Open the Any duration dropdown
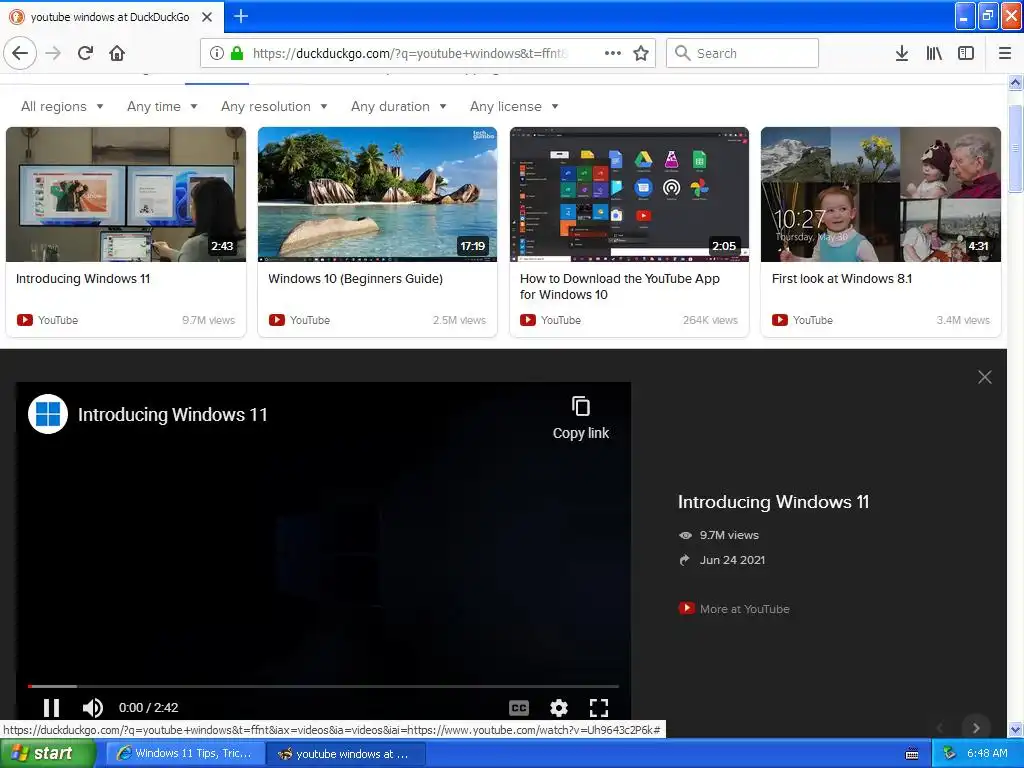The width and height of the screenshot is (1024, 768). pyautogui.click(x=398, y=106)
